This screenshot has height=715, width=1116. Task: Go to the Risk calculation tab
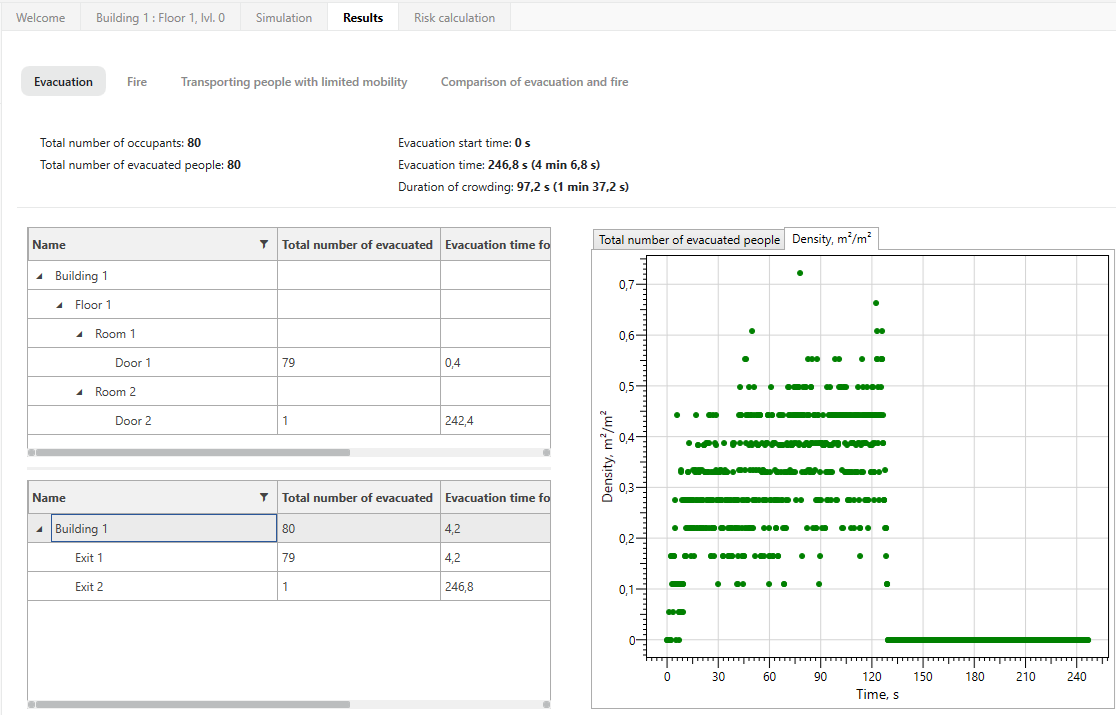click(x=454, y=18)
